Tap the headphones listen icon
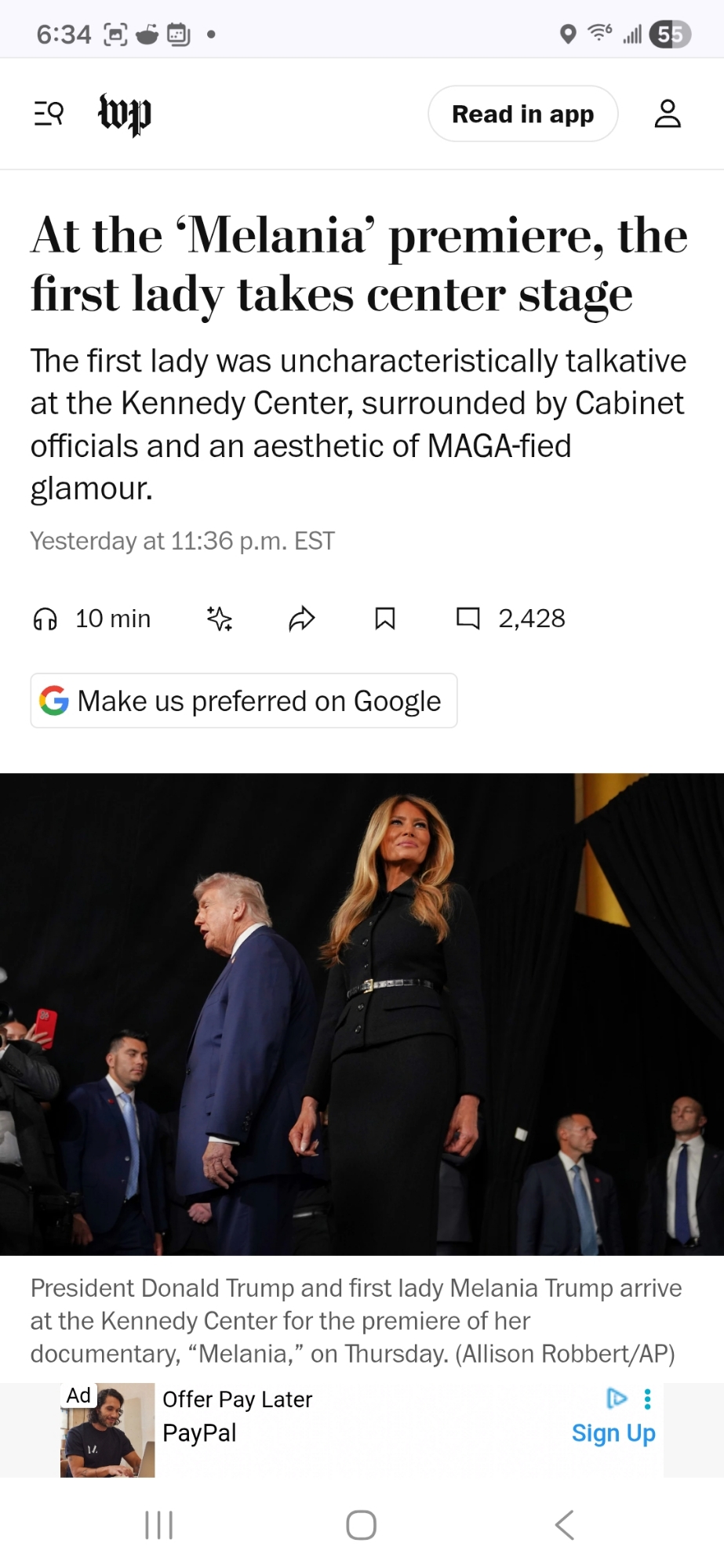 tap(45, 619)
